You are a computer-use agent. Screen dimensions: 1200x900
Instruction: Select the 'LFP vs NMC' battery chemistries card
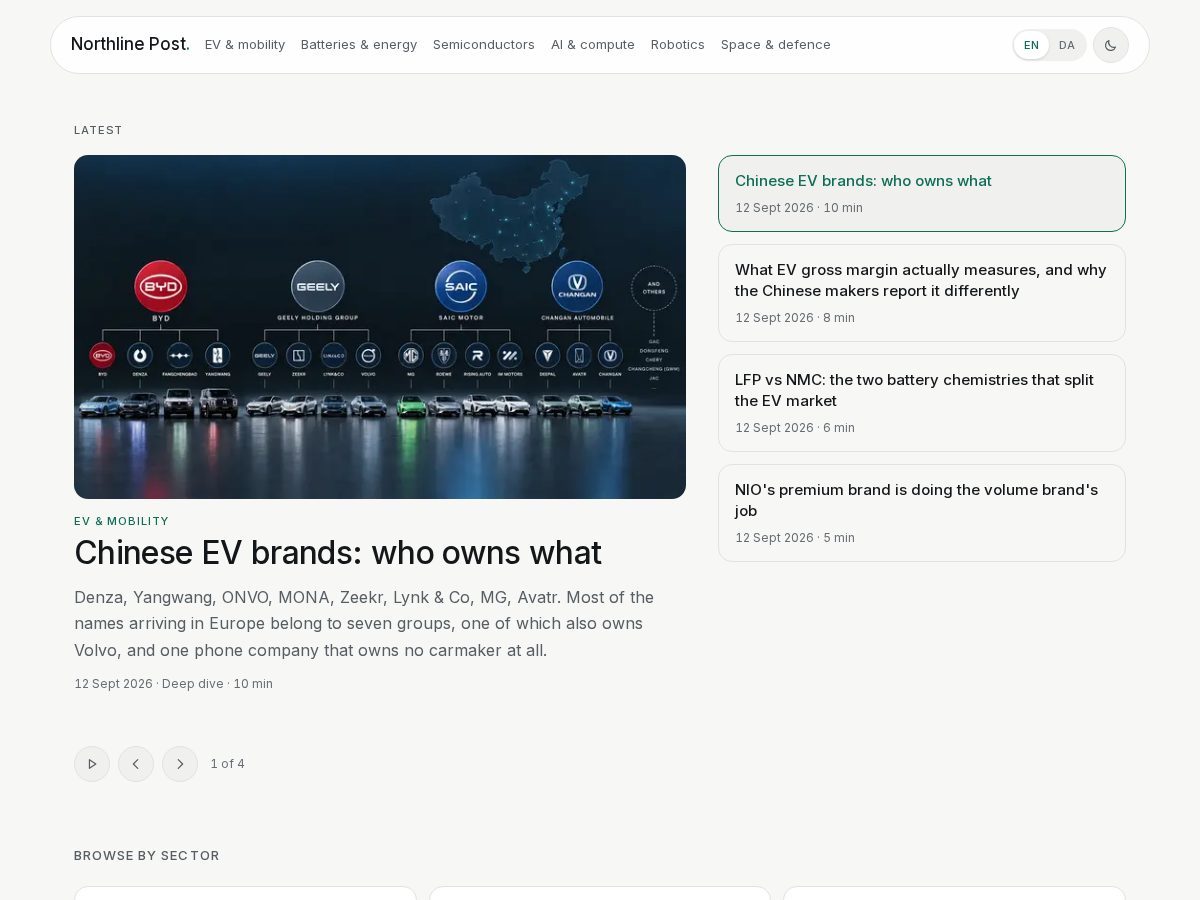click(x=922, y=403)
